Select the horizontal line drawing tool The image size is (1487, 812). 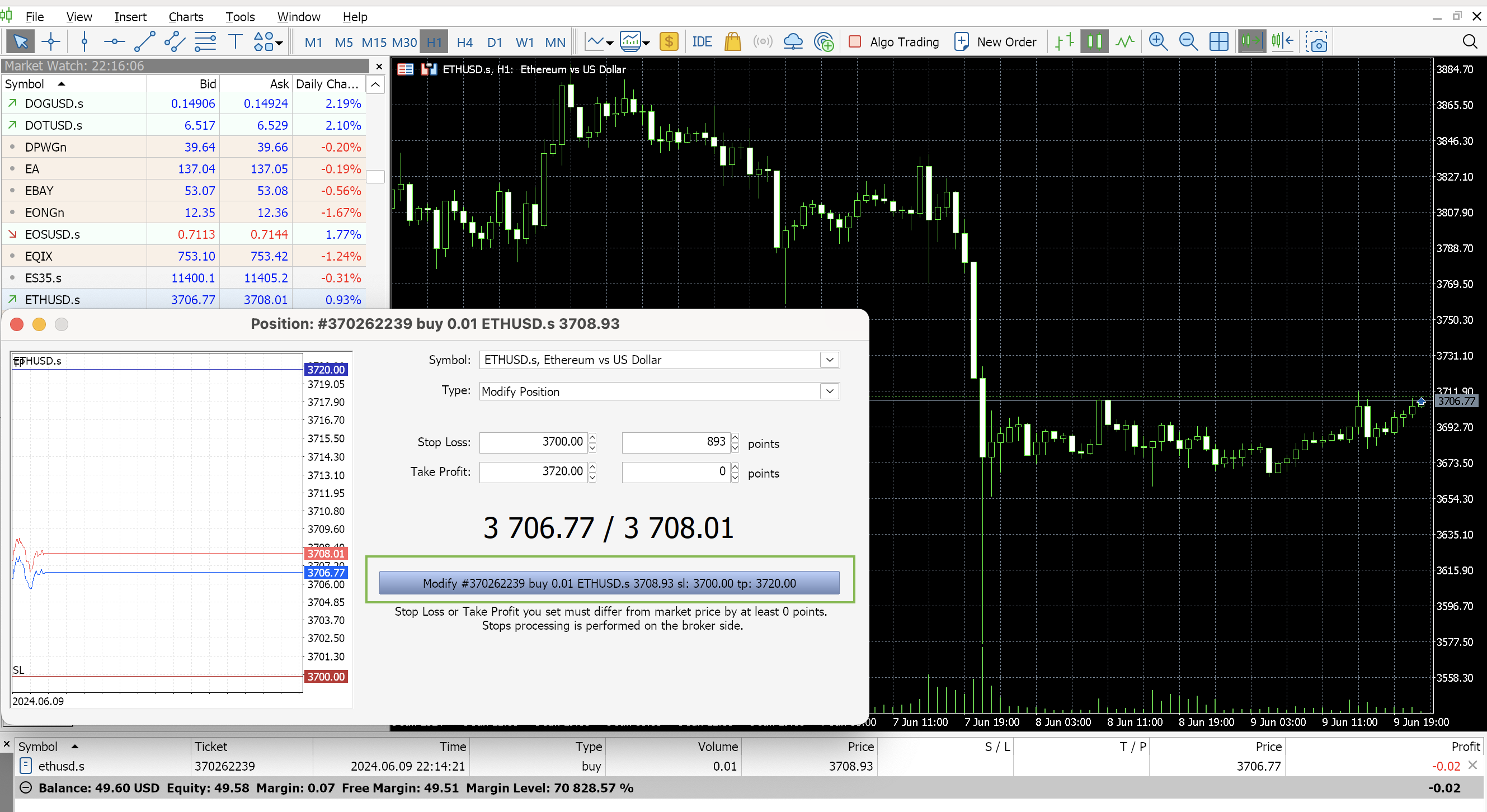coord(114,41)
